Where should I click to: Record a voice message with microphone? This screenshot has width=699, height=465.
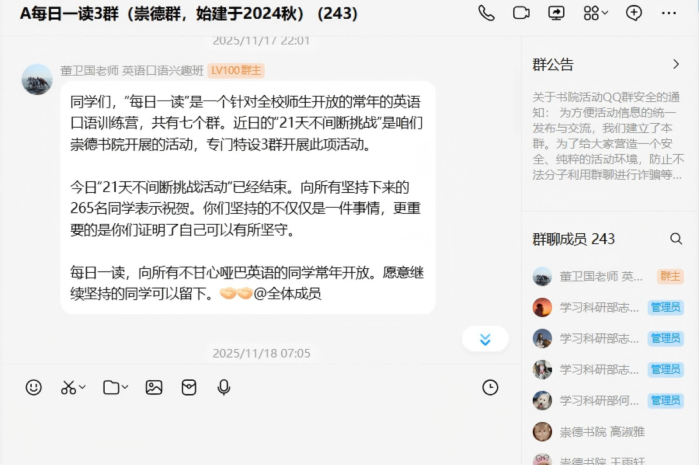tap(224, 387)
